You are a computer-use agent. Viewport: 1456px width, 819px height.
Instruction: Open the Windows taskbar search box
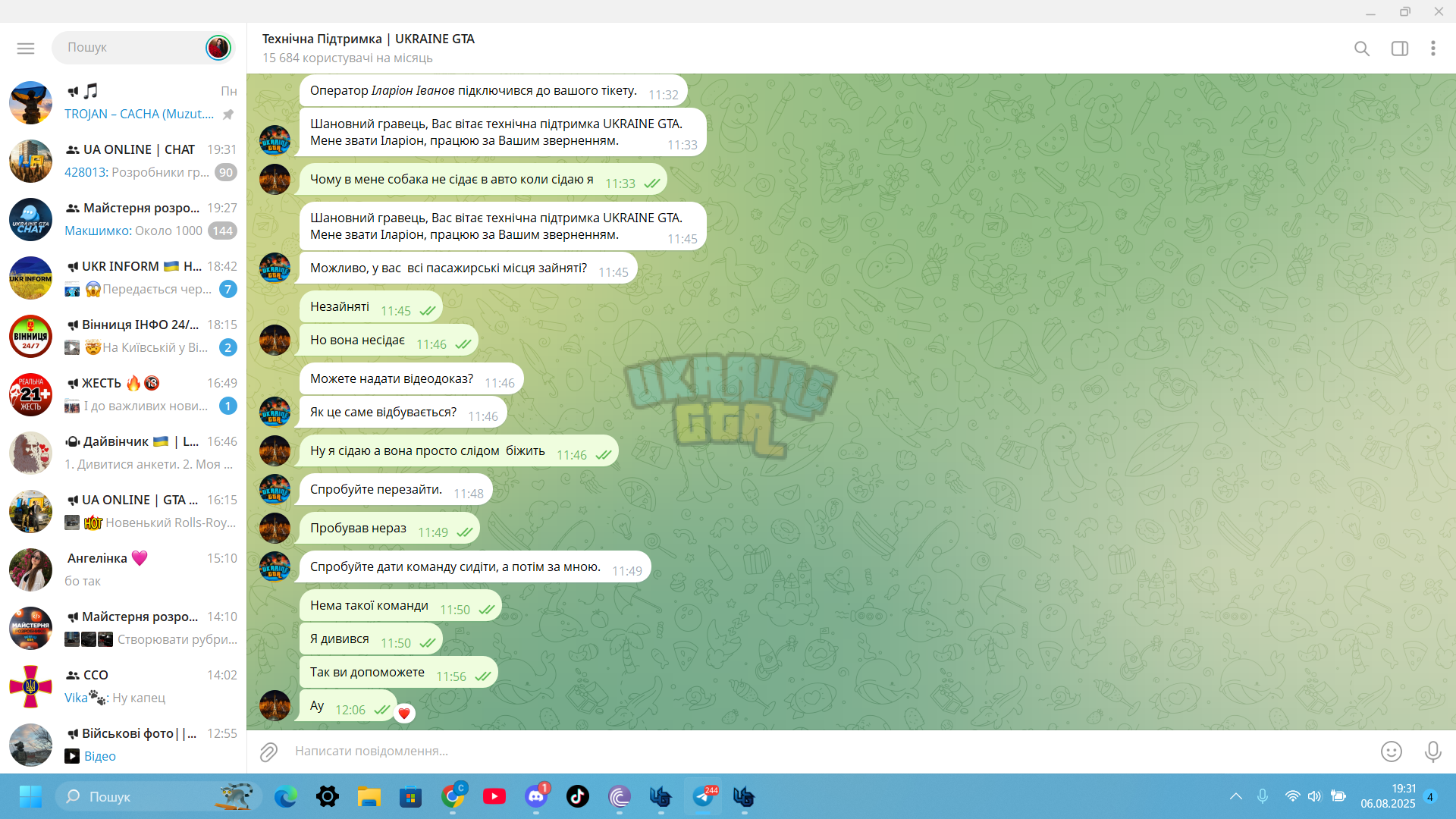[x=159, y=796]
